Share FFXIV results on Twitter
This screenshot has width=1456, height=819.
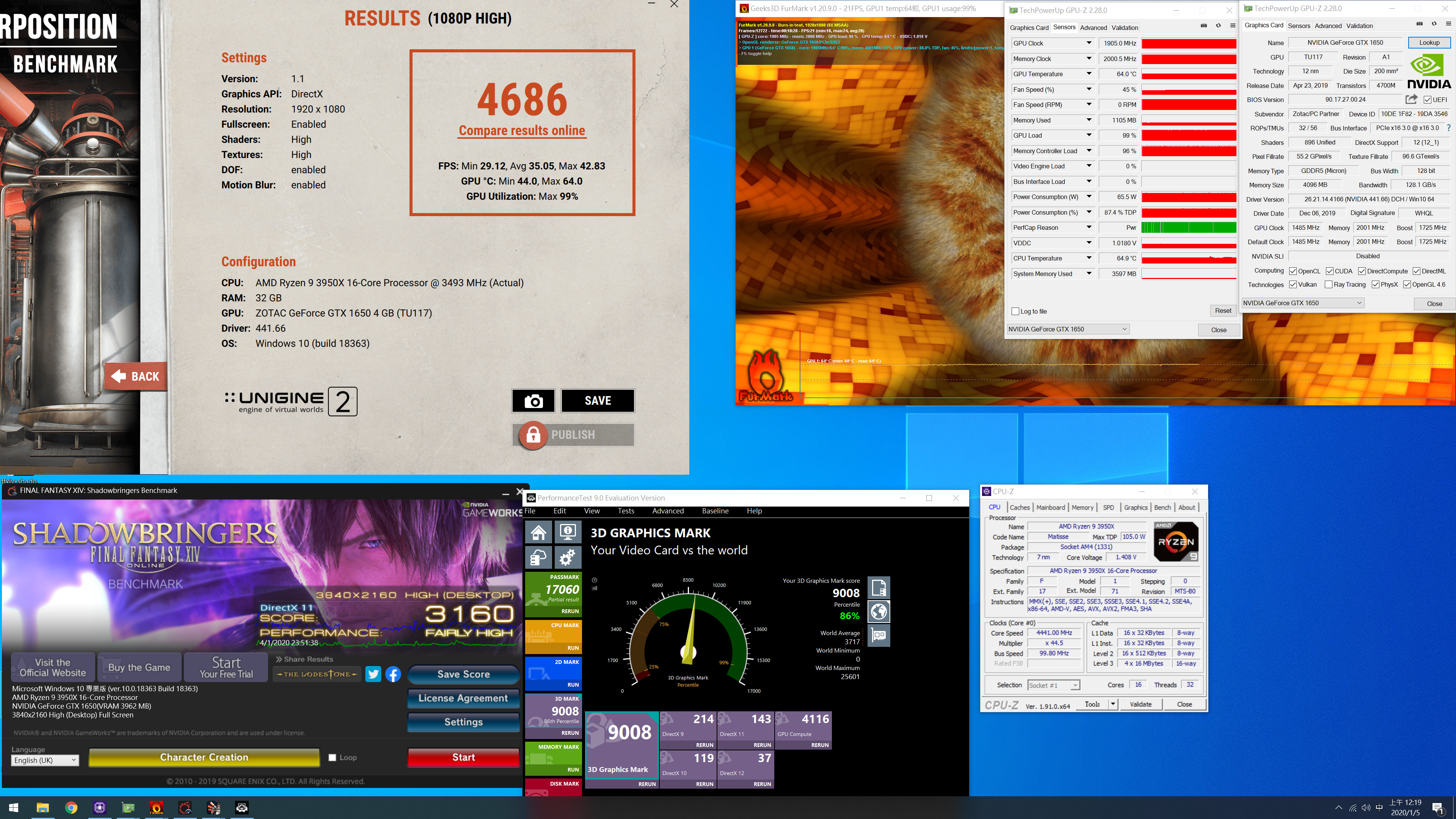point(373,674)
